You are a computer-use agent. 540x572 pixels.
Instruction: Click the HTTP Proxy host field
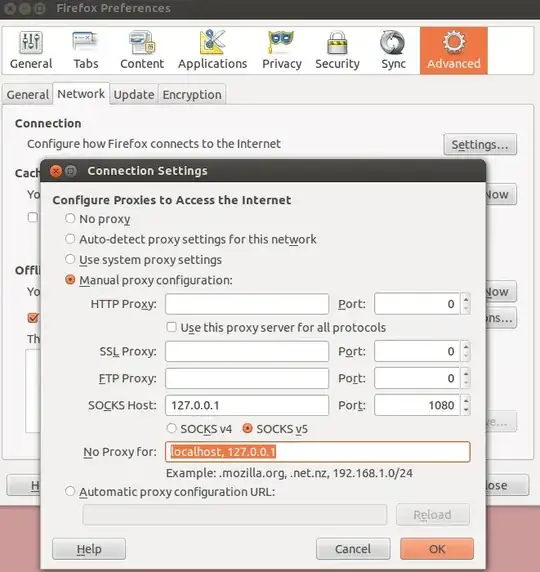click(247, 304)
